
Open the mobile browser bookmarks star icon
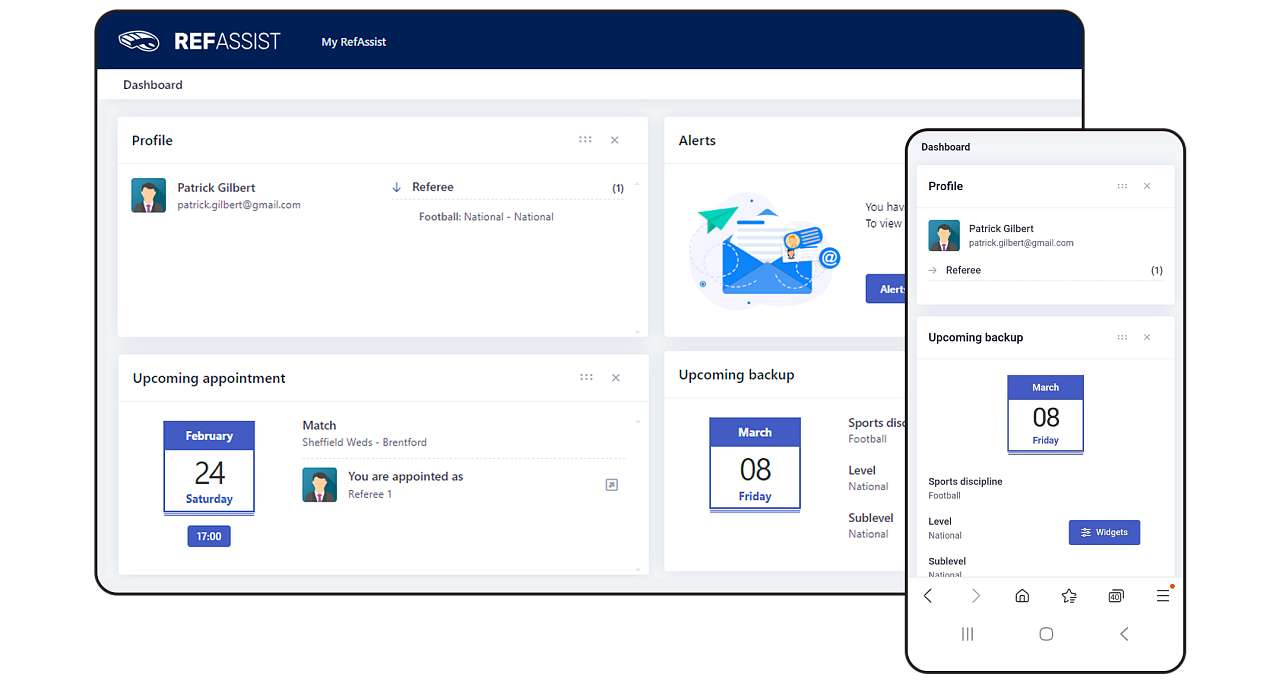pyautogui.click(x=1069, y=596)
